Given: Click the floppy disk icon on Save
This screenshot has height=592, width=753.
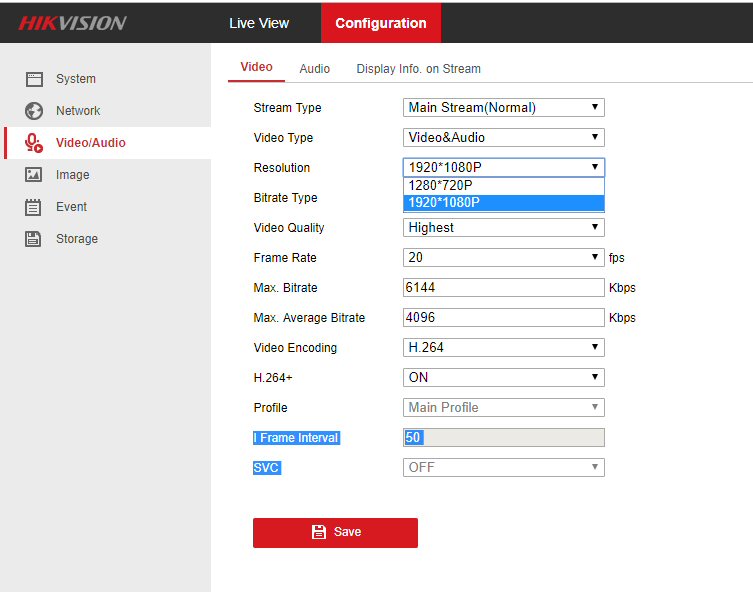Looking at the screenshot, I should [x=319, y=532].
